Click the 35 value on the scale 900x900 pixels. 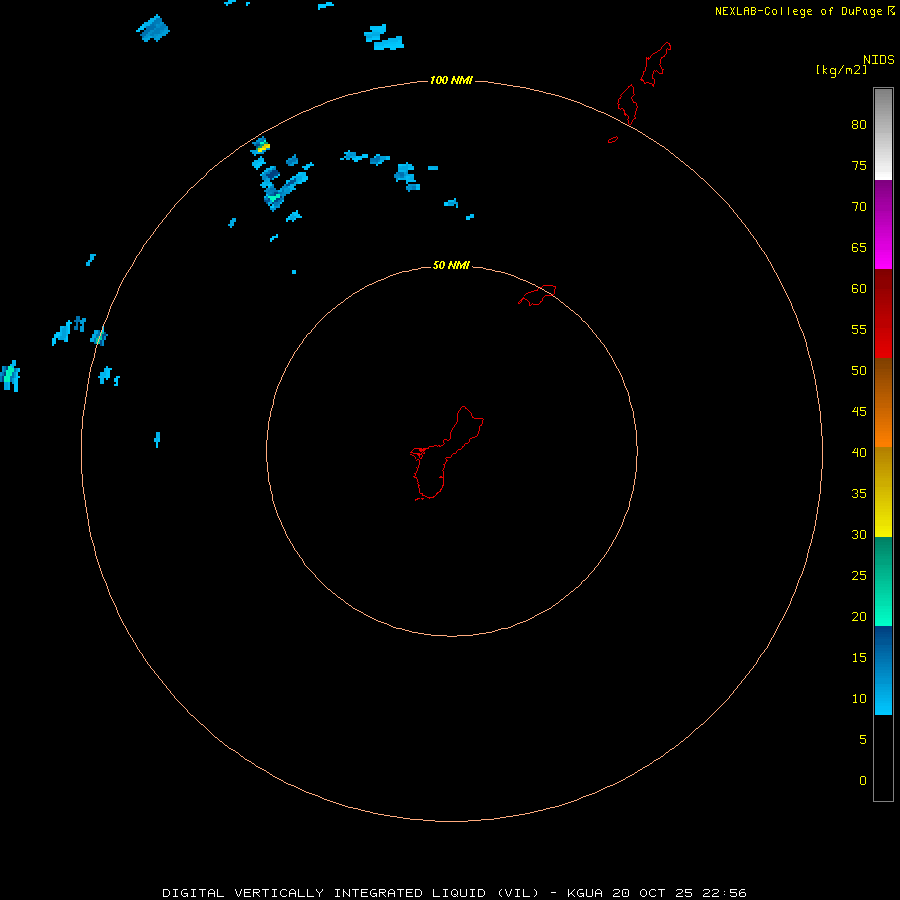(859, 494)
